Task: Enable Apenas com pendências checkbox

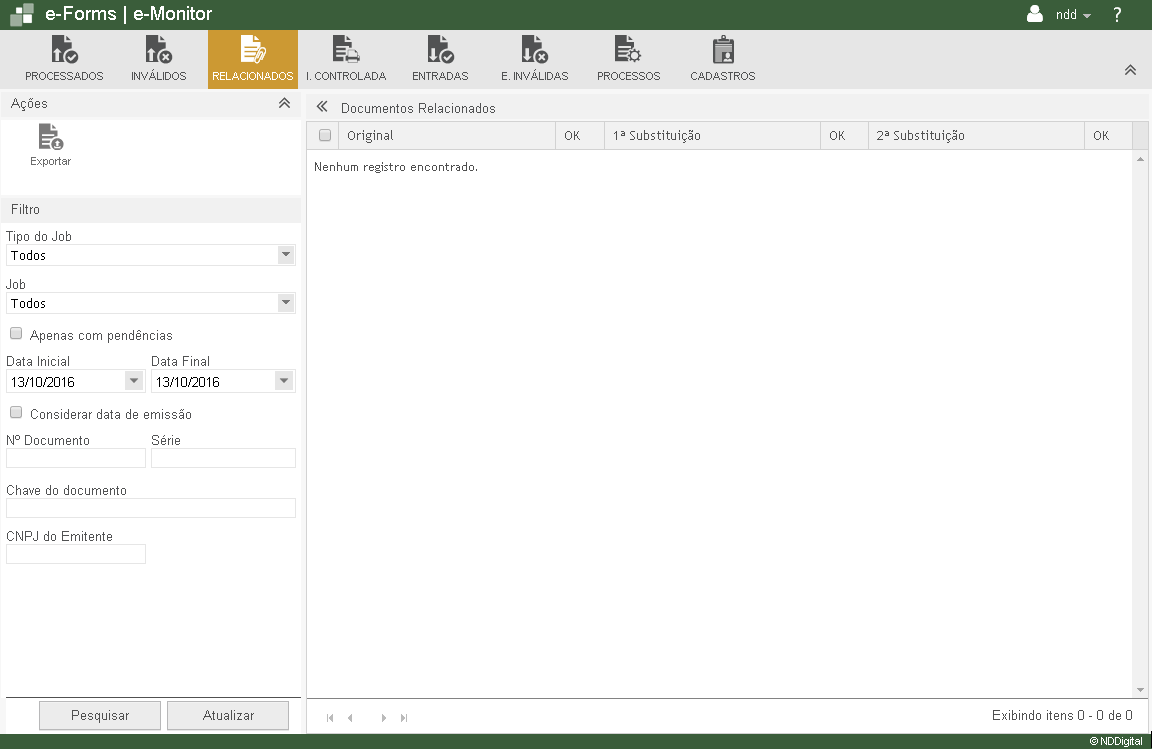Action: (16, 334)
